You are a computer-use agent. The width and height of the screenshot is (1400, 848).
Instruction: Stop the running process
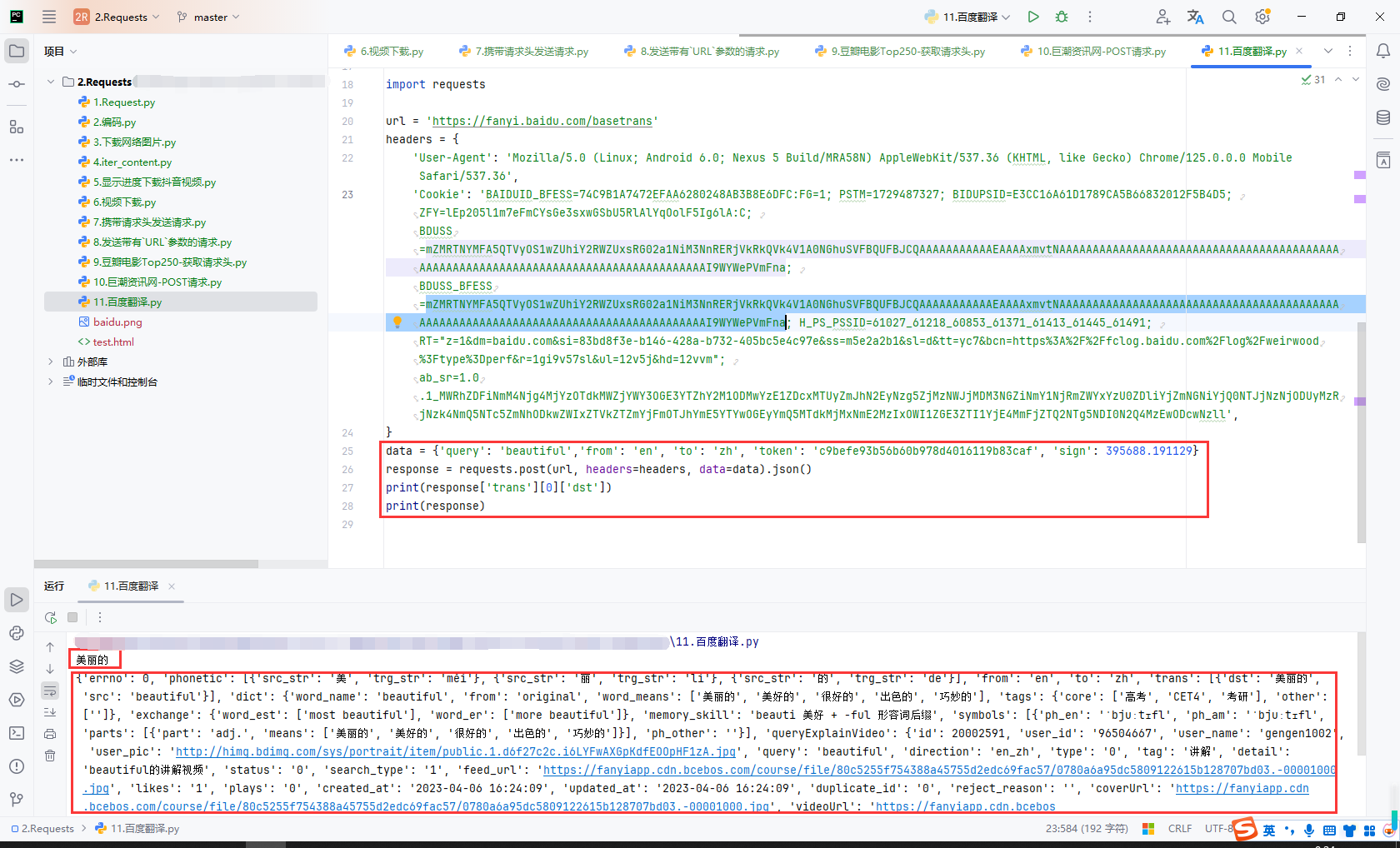pyautogui.click(x=72, y=617)
